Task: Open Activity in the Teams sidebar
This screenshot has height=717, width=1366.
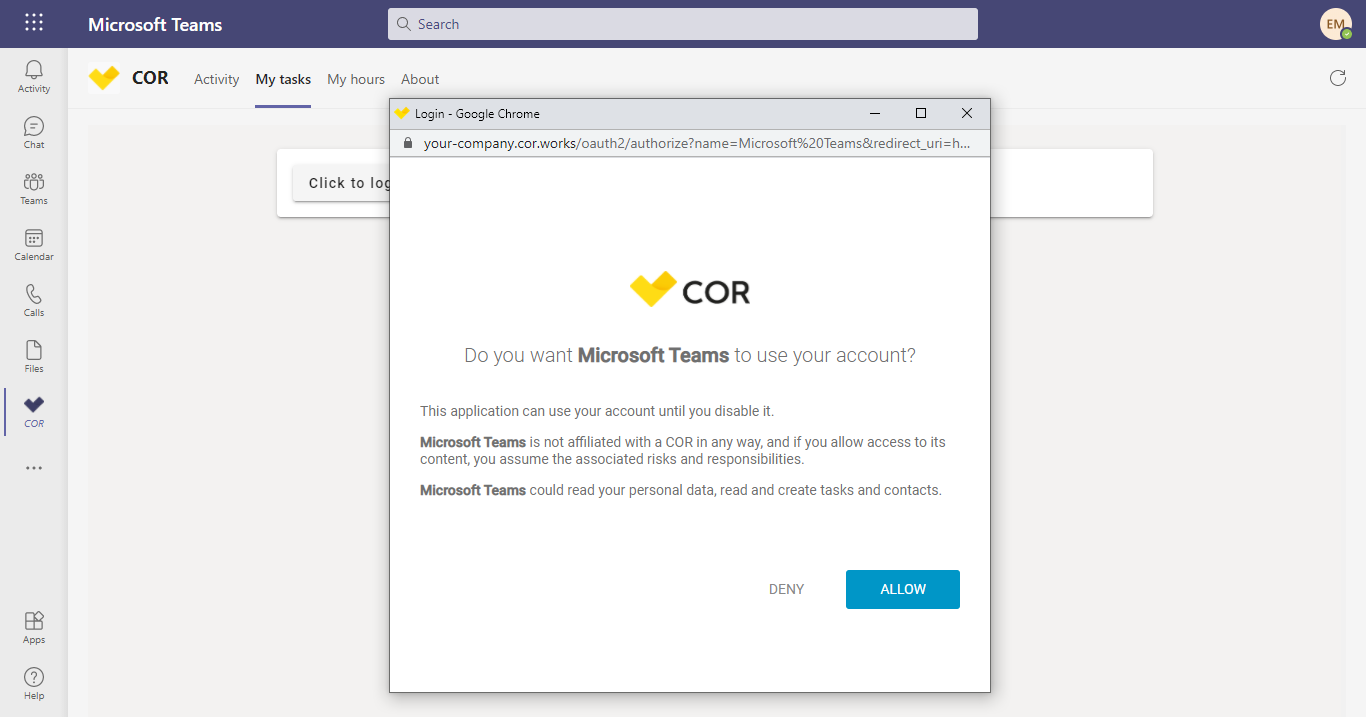Action: point(34,76)
